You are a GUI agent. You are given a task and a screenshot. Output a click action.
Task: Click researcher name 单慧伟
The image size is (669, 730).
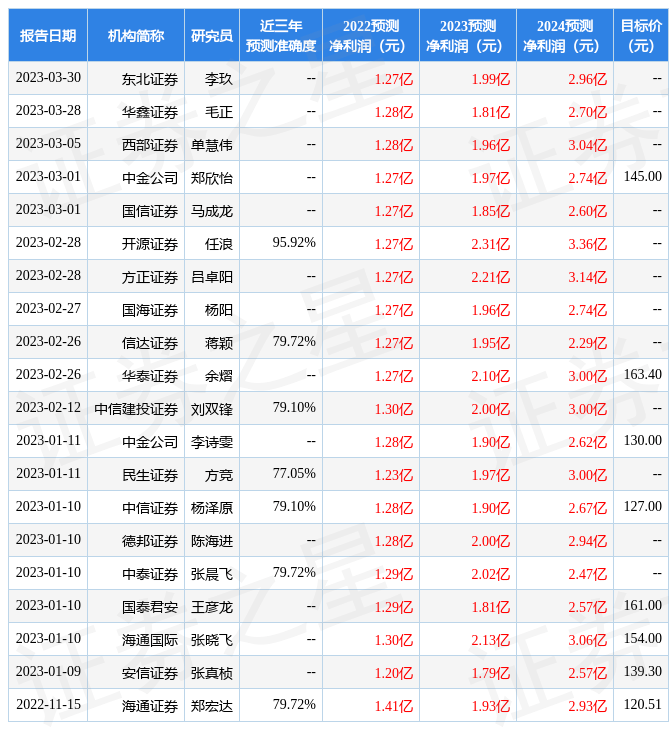[212, 145]
